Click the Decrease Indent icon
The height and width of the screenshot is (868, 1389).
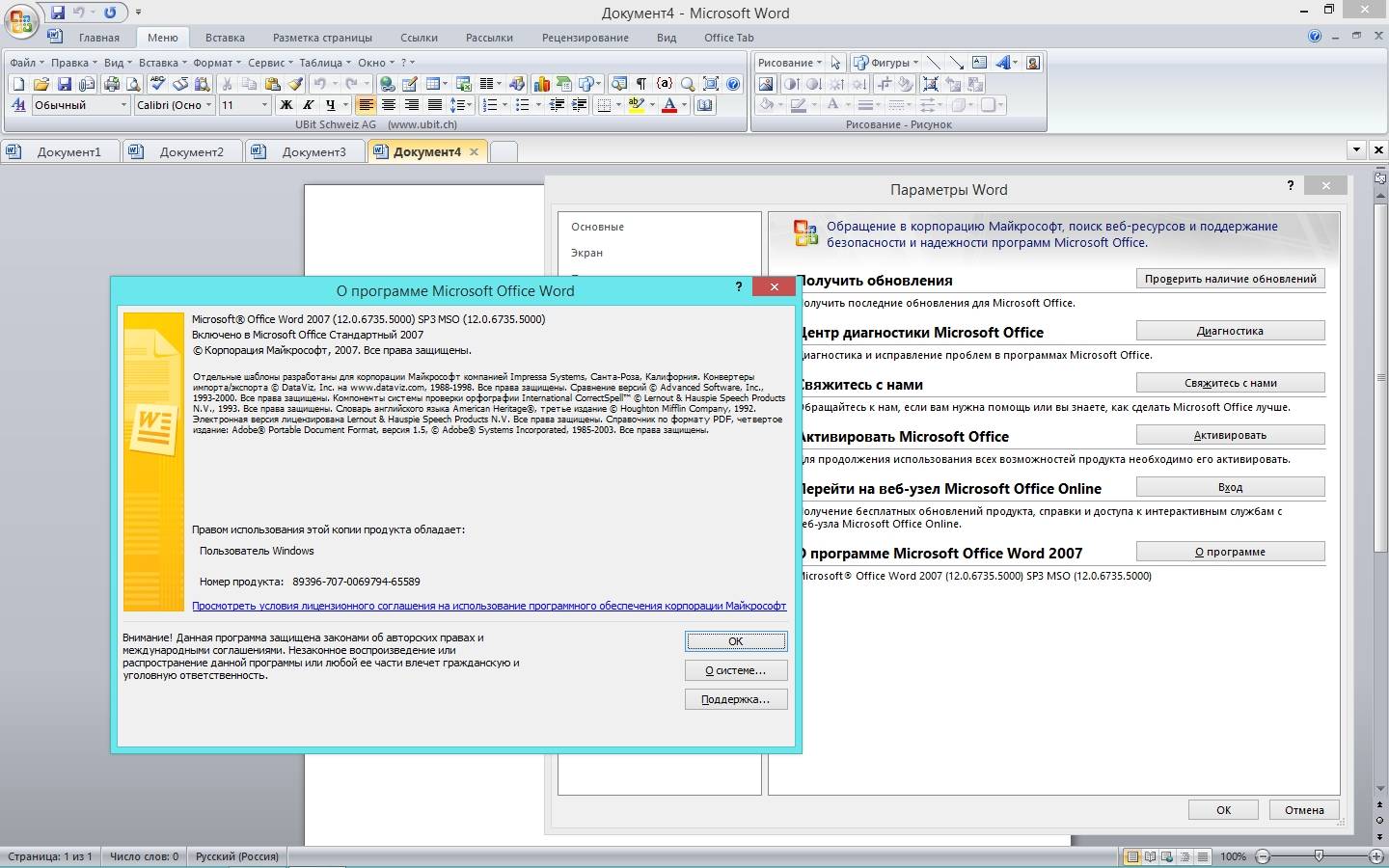(x=557, y=105)
